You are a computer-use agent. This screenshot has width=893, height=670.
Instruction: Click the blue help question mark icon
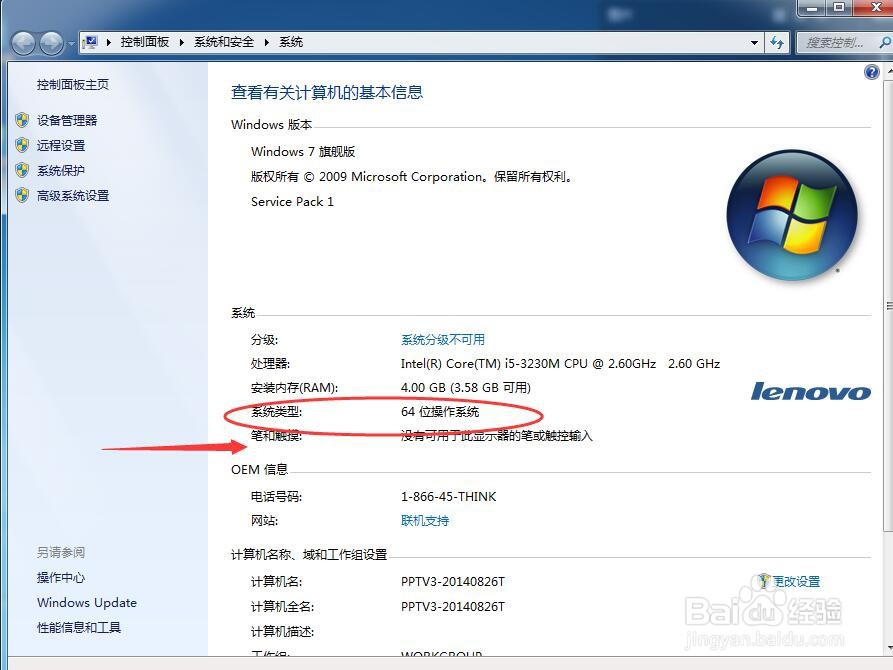(x=871, y=71)
